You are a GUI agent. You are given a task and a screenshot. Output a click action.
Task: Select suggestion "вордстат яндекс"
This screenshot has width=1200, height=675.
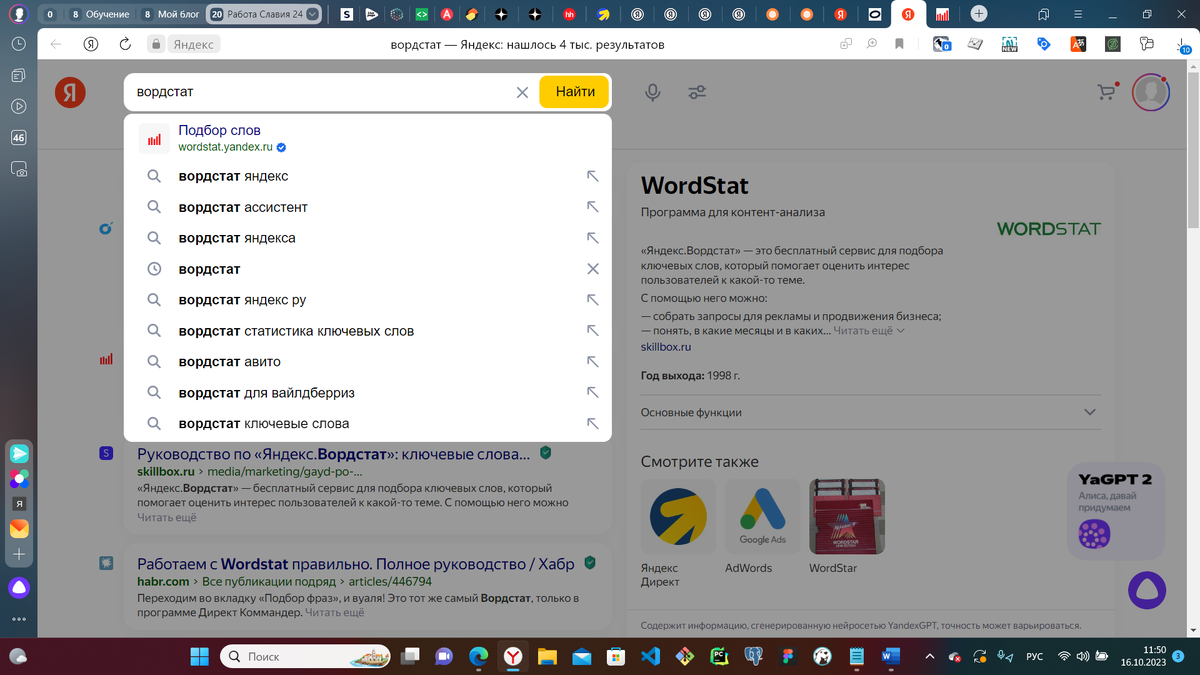pos(368,176)
